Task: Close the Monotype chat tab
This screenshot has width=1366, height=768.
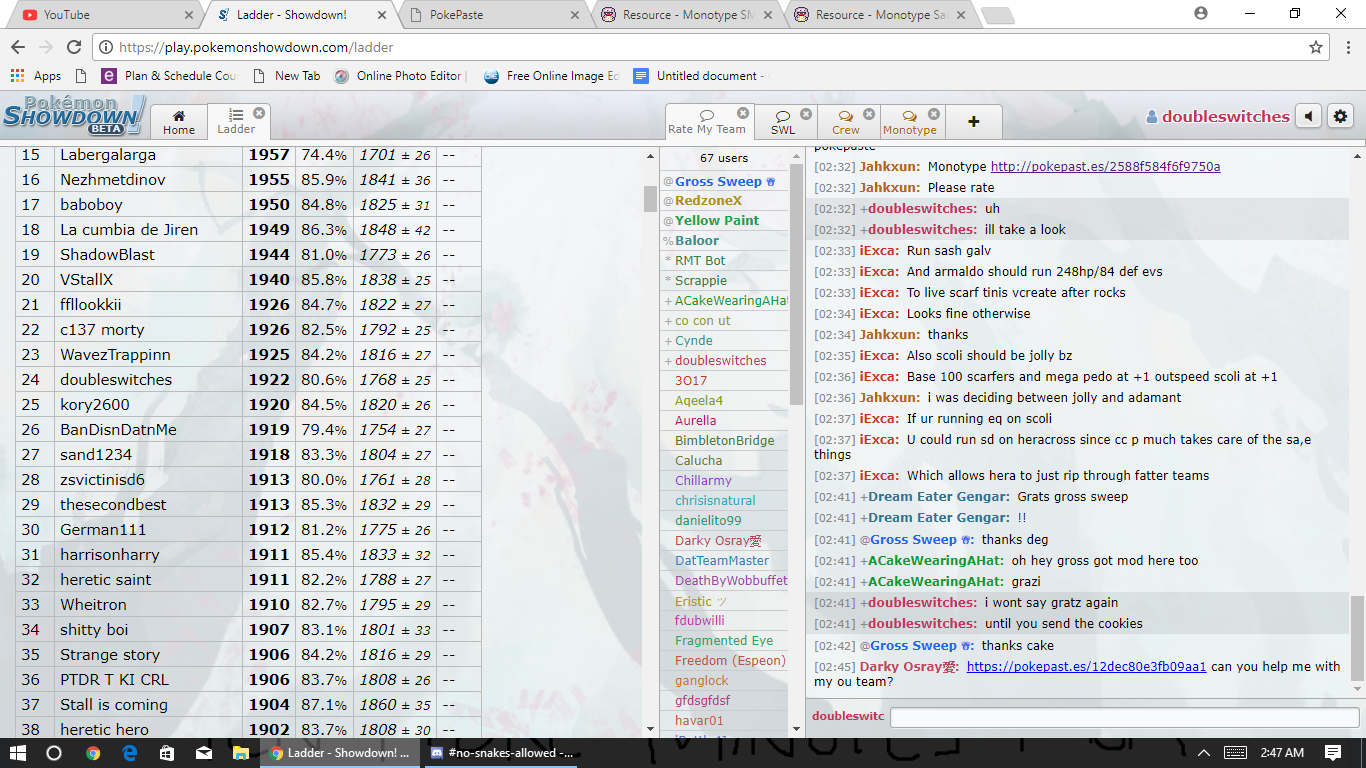Action: pyautogui.click(x=934, y=114)
